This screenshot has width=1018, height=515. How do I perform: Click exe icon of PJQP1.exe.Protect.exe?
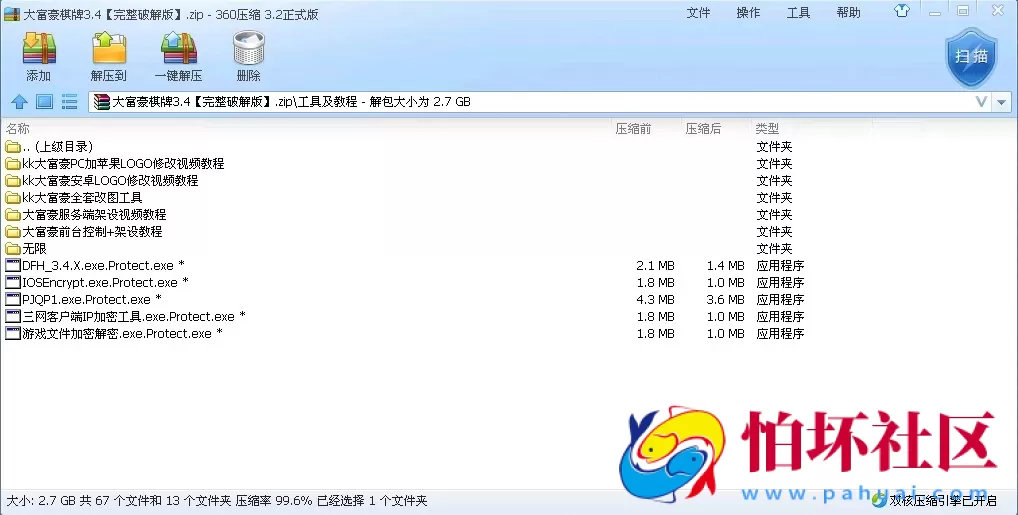(x=12, y=299)
